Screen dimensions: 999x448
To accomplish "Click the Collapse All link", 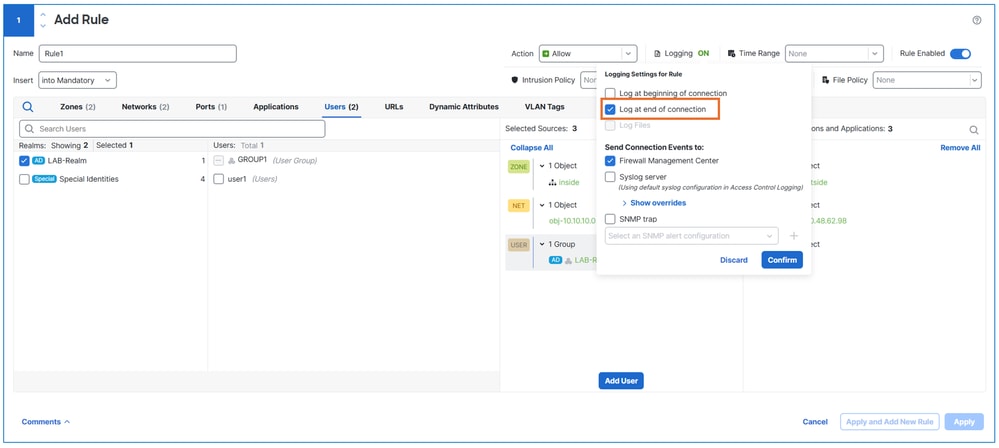I will coord(531,148).
